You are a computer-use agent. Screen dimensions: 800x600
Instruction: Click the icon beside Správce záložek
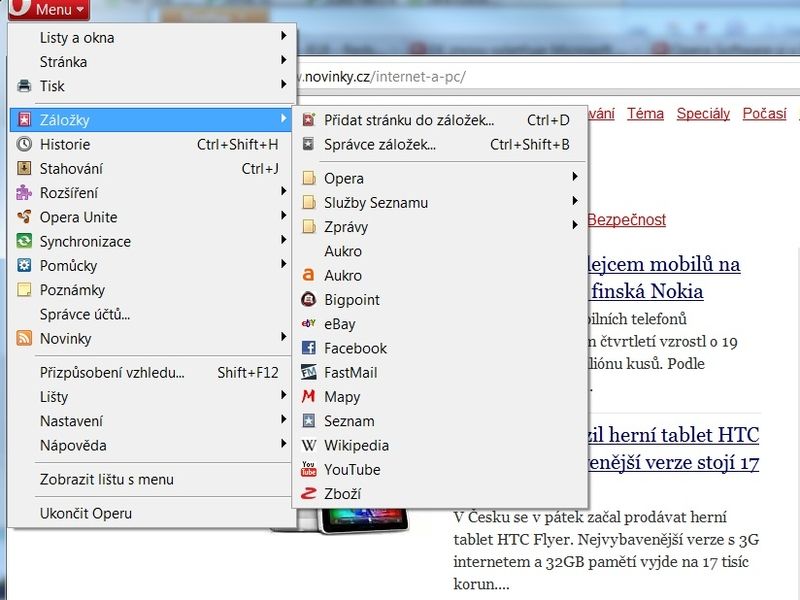coord(308,144)
